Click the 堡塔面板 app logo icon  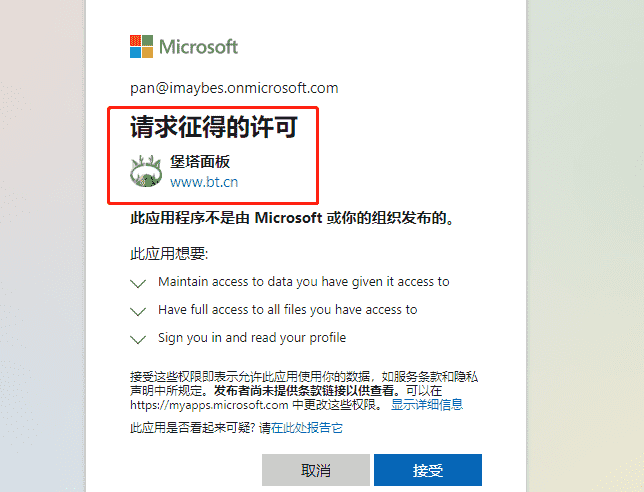tap(146, 171)
